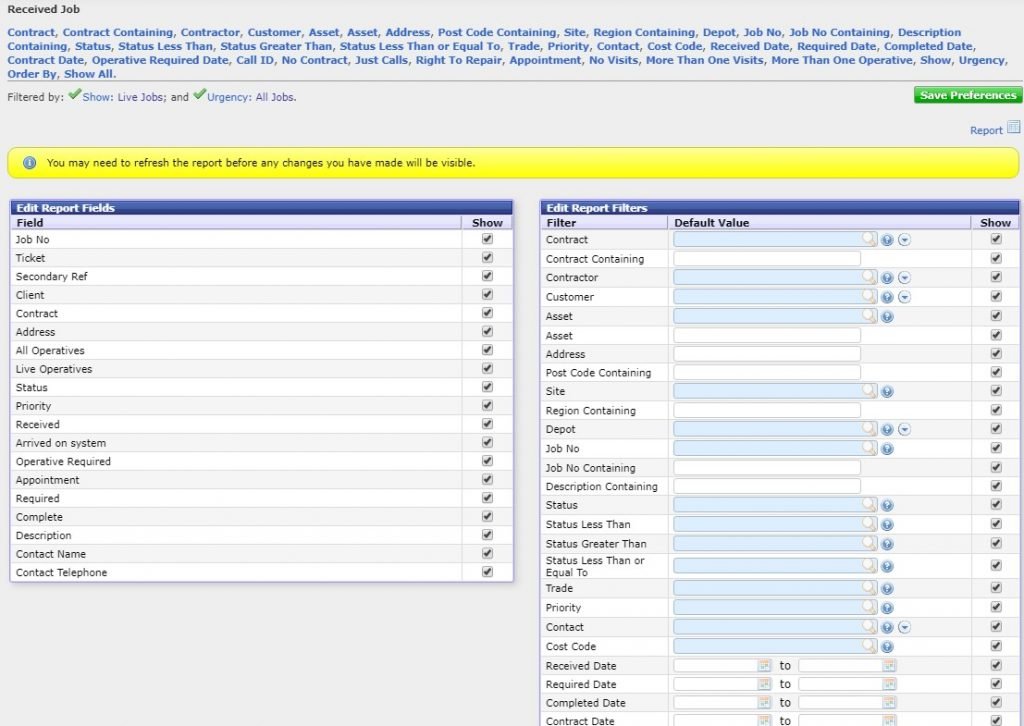Click the Show: Live Jobs filter link
This screenshot has height=726, width=1024.
tap(124, 97)
